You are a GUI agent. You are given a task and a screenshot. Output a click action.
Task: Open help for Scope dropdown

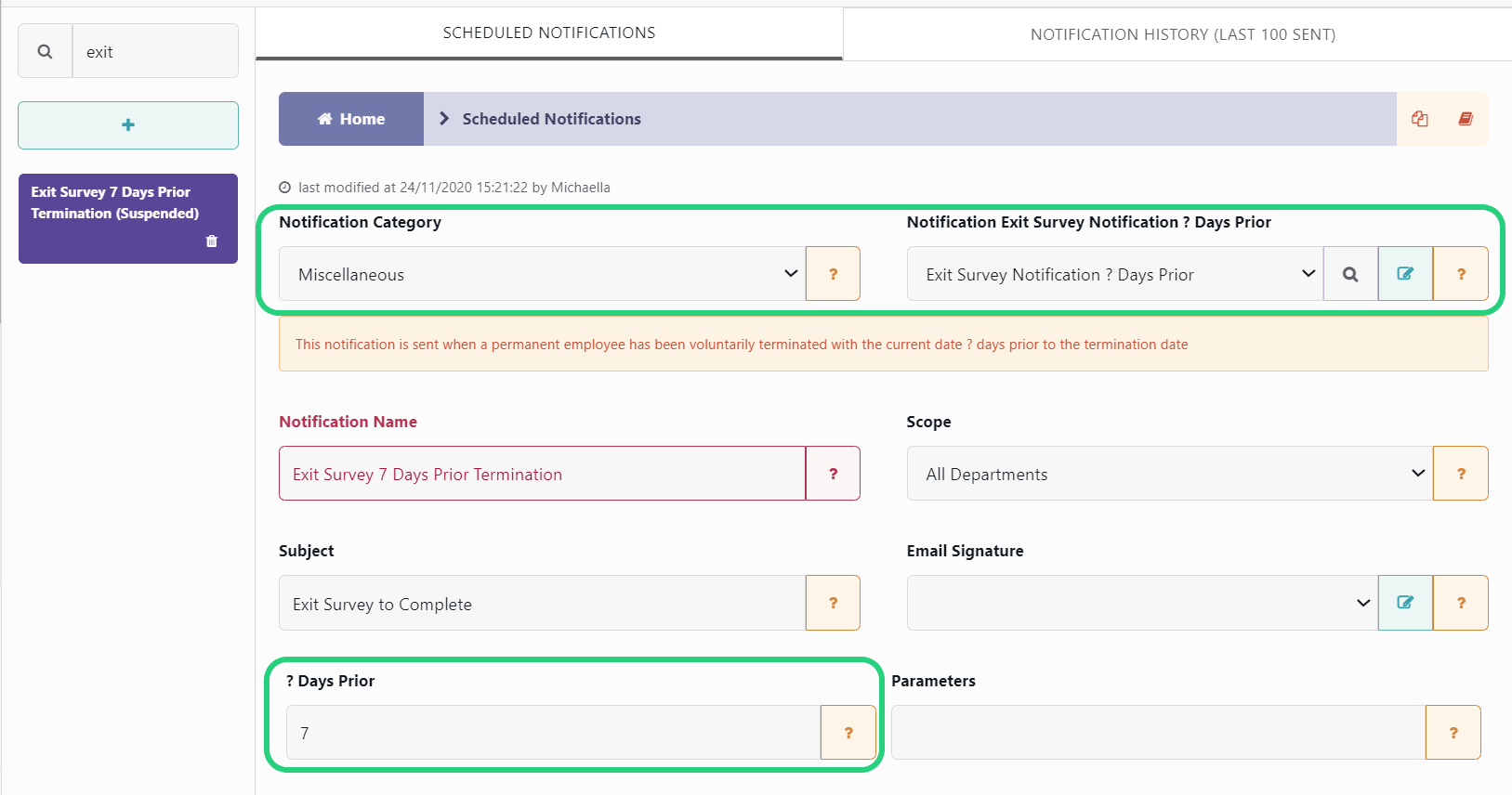coord(1461,474)
